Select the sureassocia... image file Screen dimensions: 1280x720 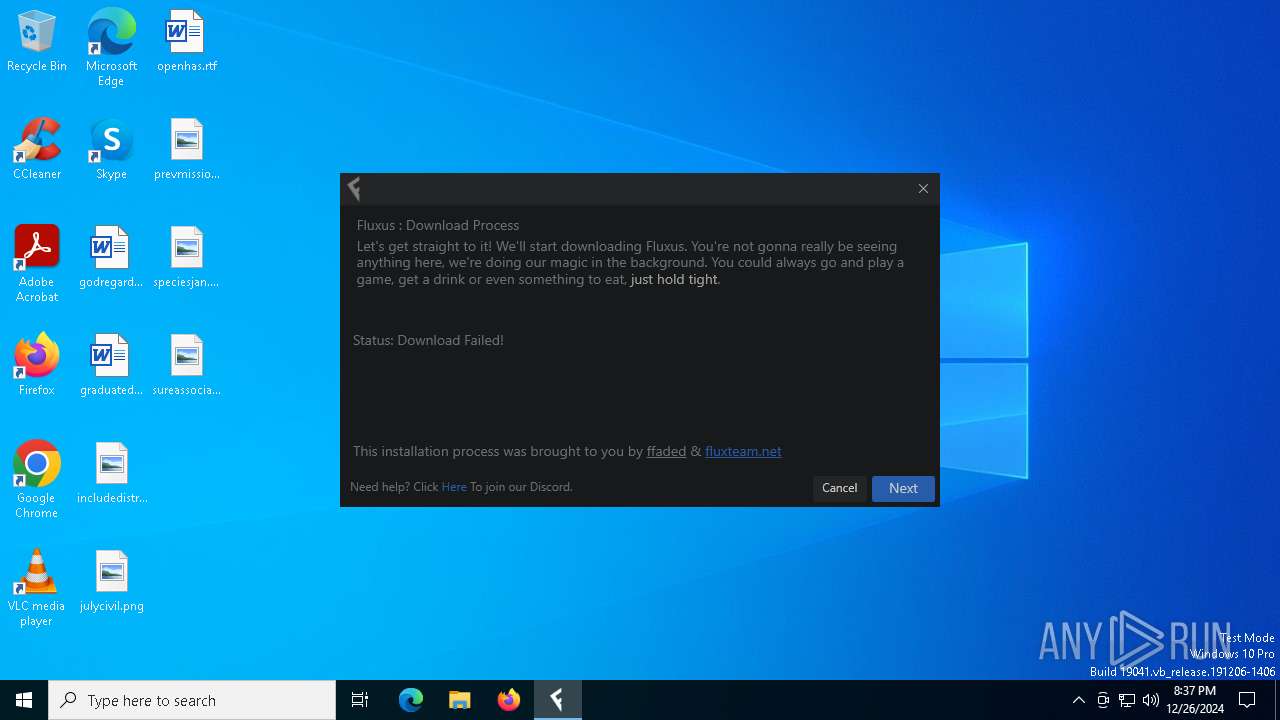point(186,365)
